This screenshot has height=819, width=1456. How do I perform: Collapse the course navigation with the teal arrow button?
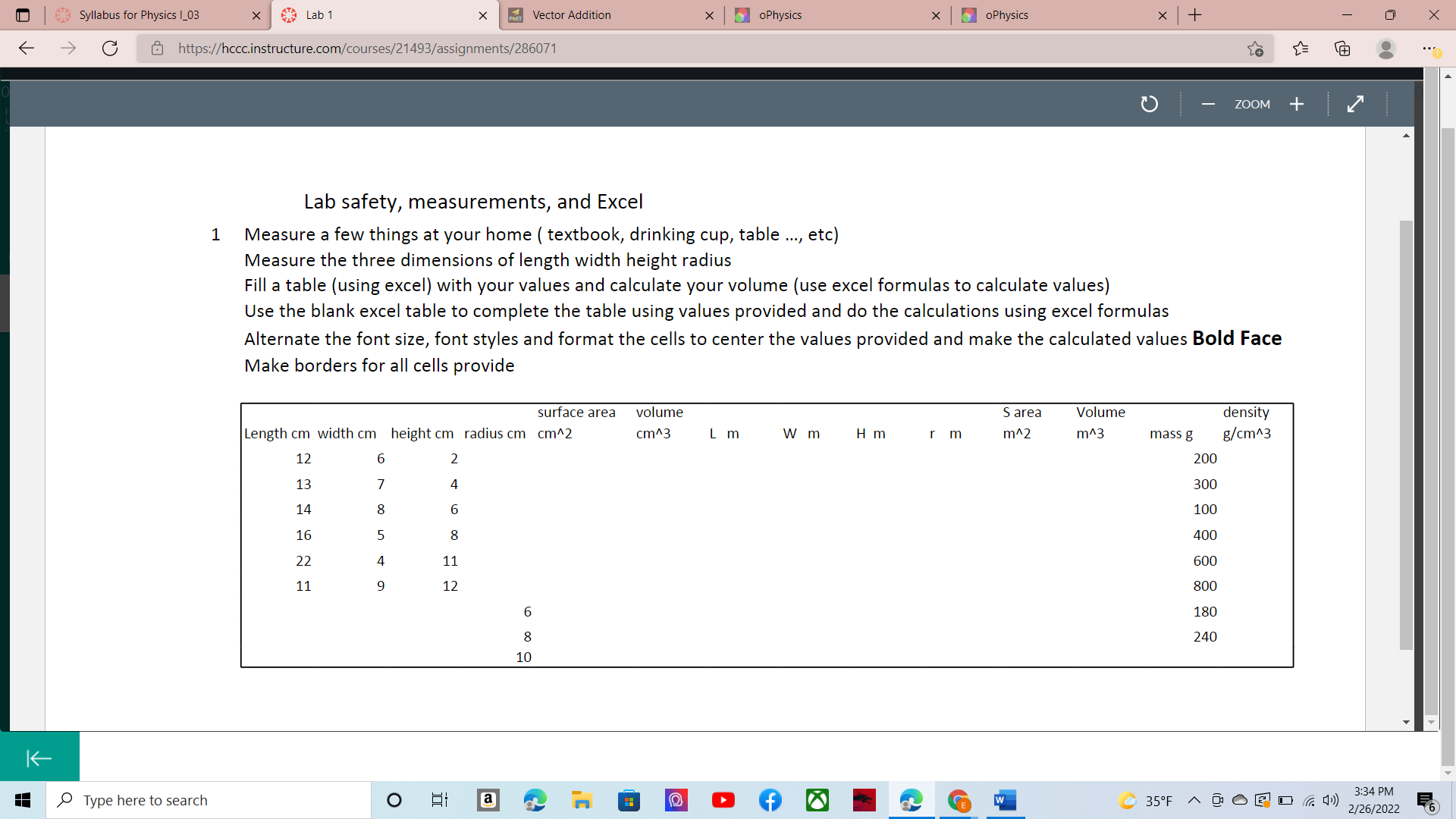coord(39,758)
